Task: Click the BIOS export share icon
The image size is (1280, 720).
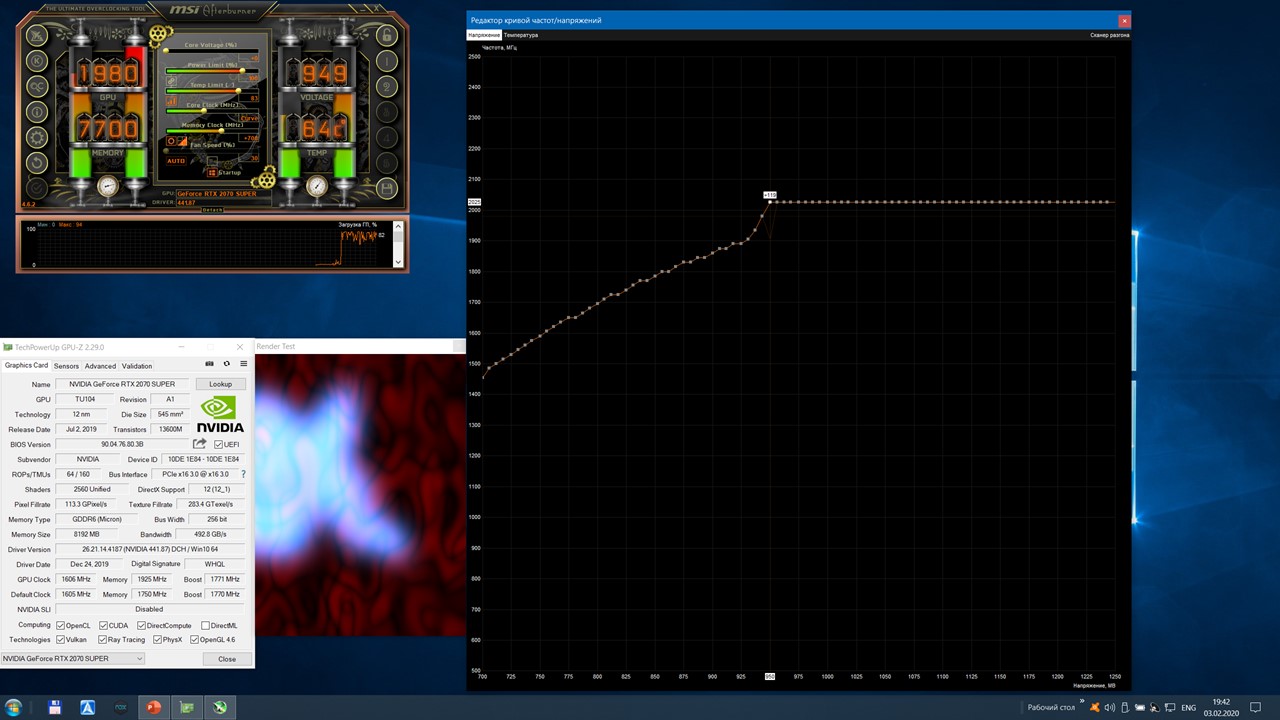Action: point(200,444)
